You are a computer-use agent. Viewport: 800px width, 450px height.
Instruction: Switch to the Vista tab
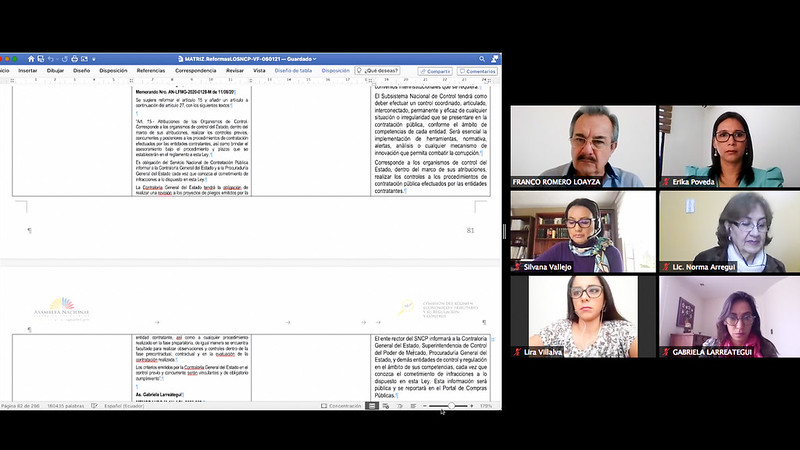pyautogui.click(x=259, y=71)
